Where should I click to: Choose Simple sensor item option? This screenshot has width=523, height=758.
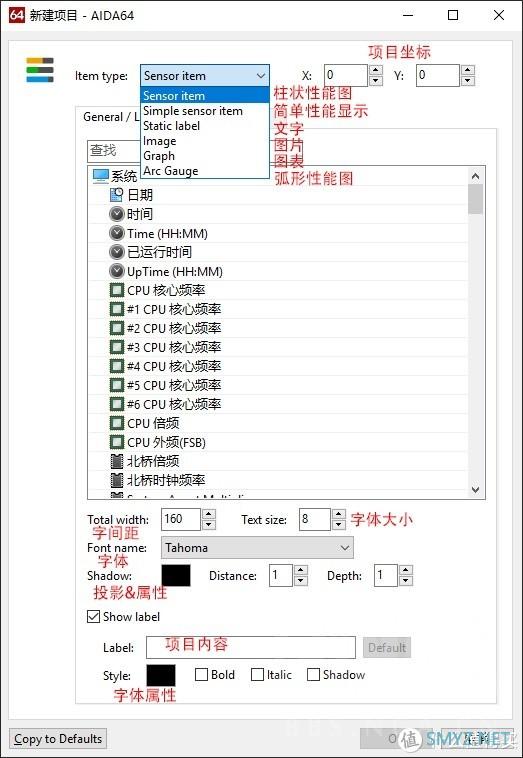[204, 111]
